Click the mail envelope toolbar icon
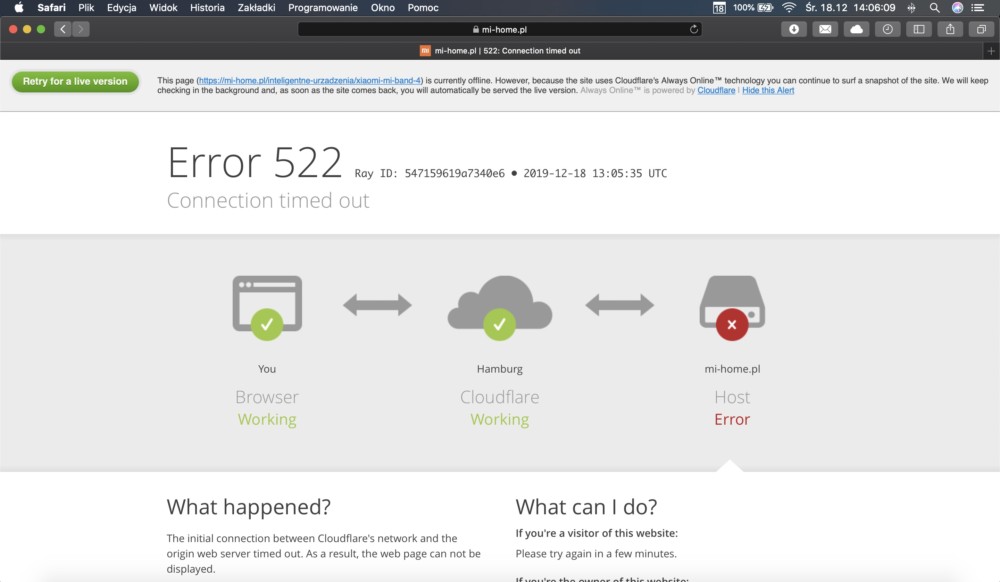Image resolution: width=1000 pixels, height=582 pixels. [x=825, y=29]
